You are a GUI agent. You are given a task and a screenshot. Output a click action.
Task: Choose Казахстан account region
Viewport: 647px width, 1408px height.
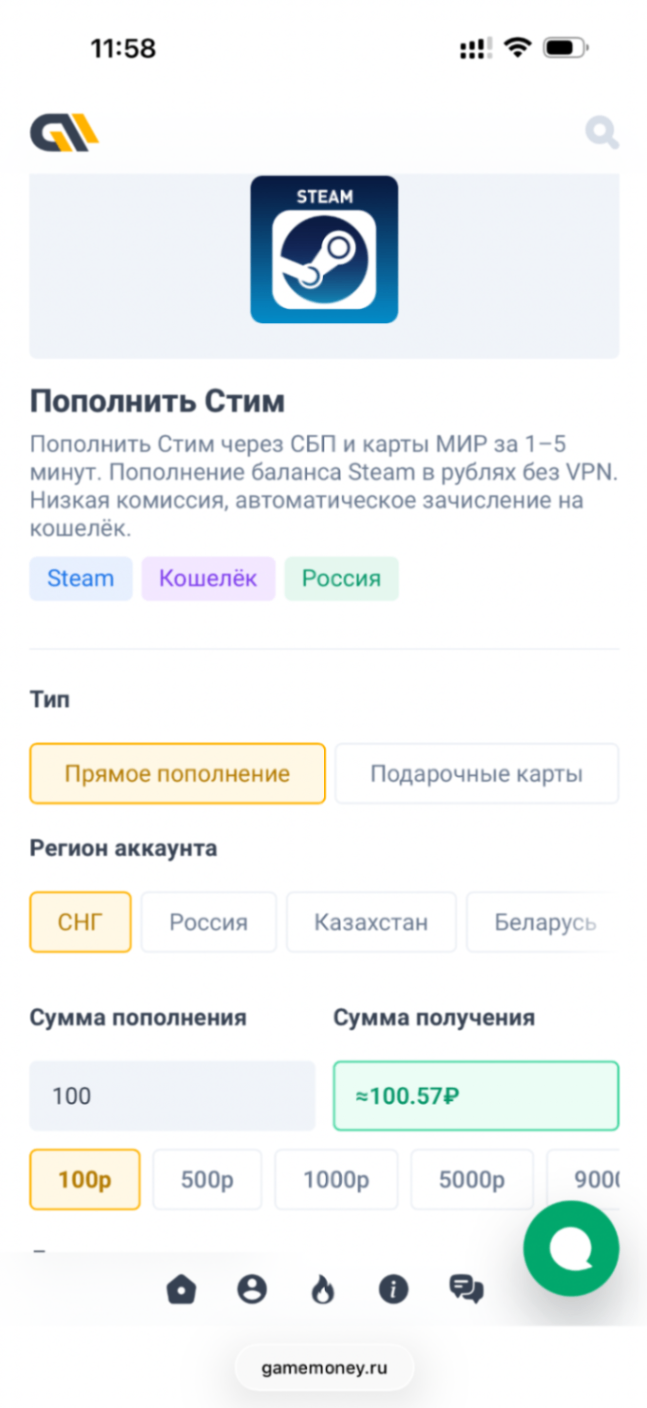pyautogui.click(x=371, y=922)
